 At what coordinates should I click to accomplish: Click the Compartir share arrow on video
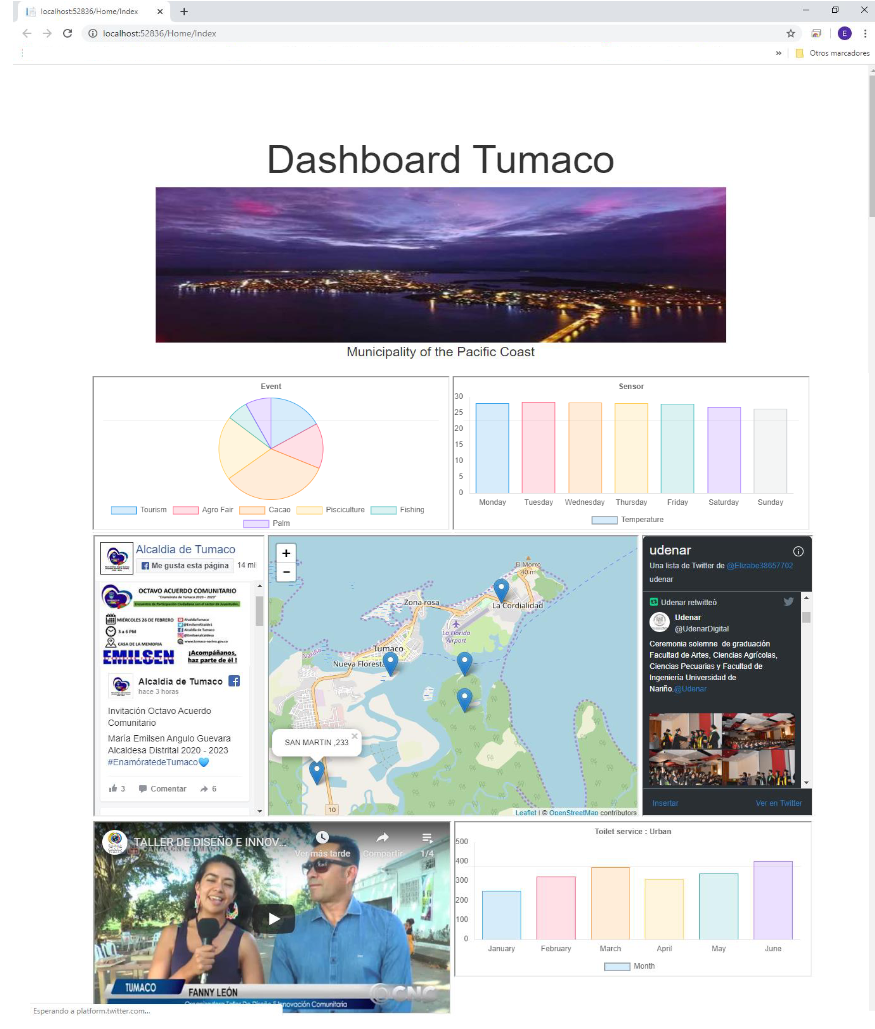coord(383,837)
